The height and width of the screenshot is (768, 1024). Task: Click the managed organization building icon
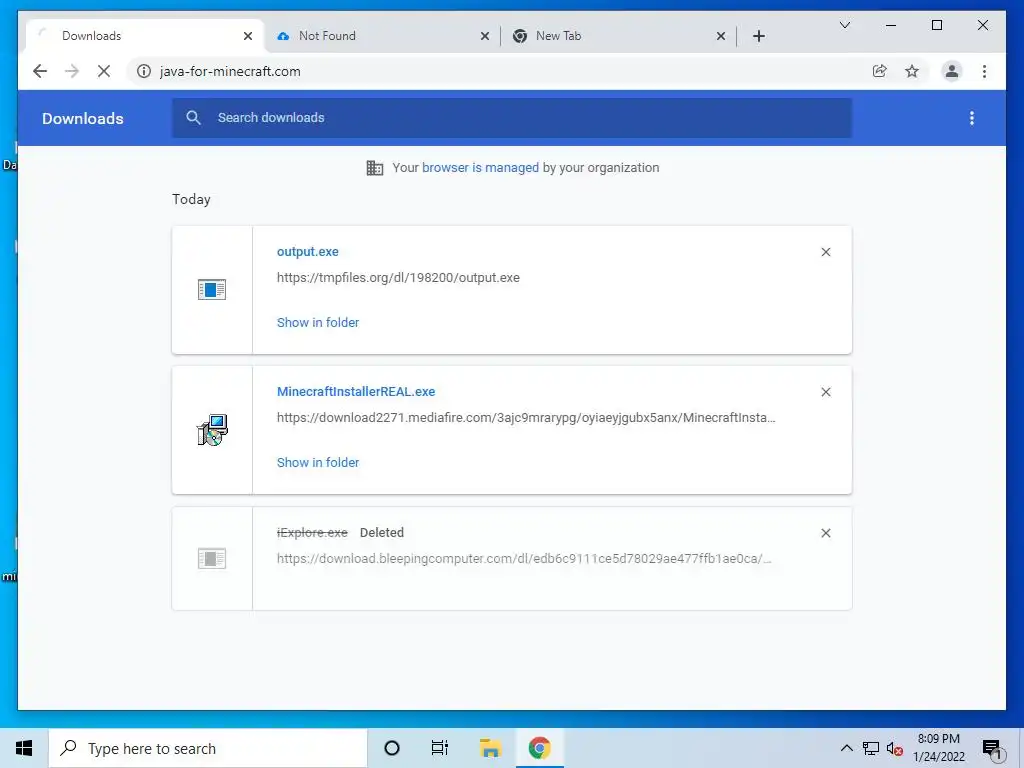375,168
